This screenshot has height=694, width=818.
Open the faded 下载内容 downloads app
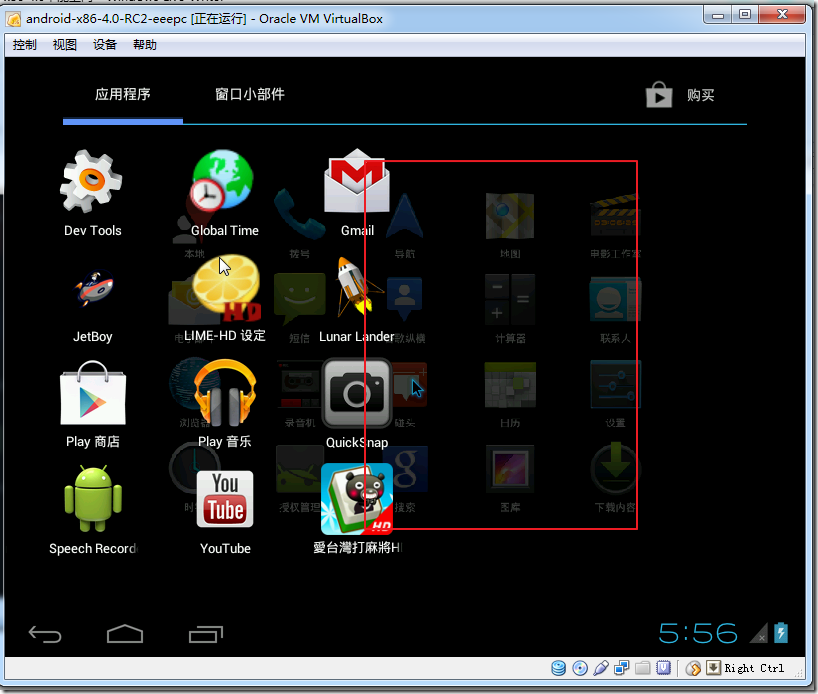615,469
